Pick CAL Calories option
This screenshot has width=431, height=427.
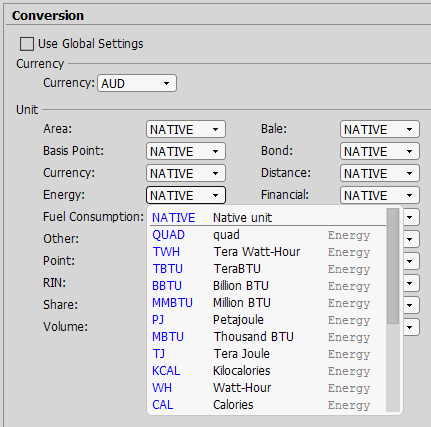[x=268, y=405]
